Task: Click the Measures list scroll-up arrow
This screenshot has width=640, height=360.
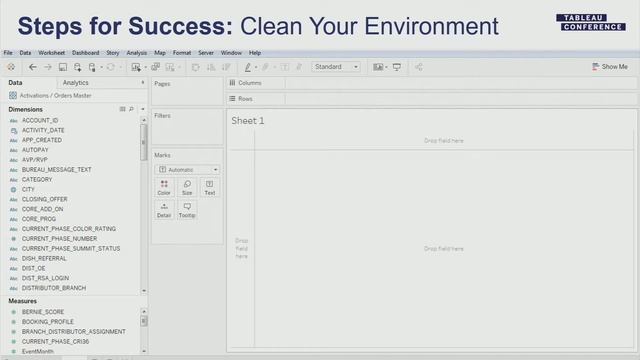Action: pos(144,311)
